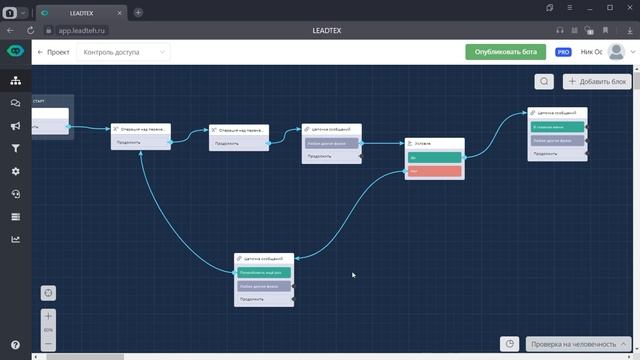The width and height of the screenshot is (640, 360).
Task: Click the app.leadteh.ru address field
Action: [81, 31]
